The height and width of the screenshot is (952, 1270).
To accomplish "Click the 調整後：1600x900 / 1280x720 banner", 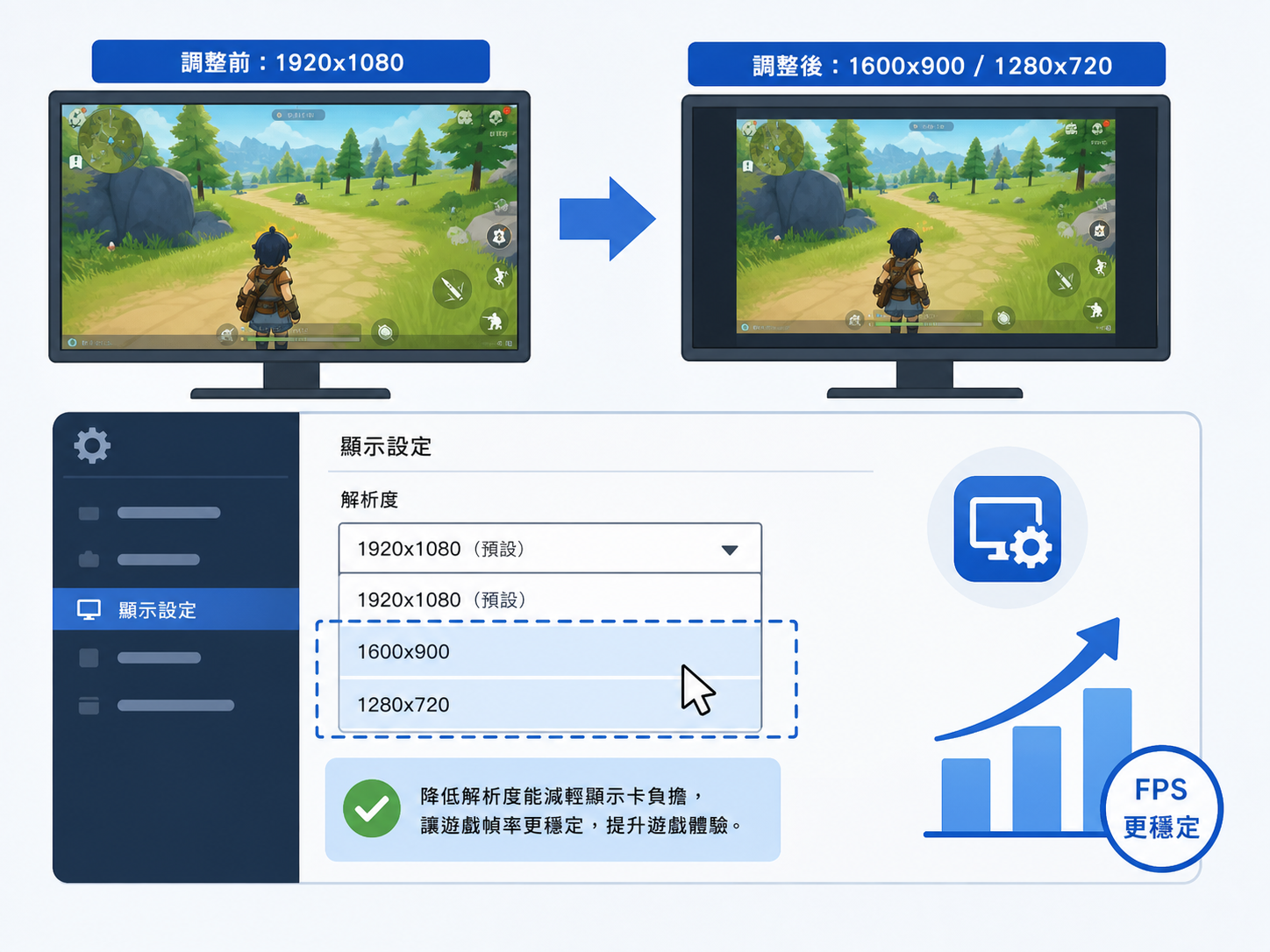I will 926,65.
